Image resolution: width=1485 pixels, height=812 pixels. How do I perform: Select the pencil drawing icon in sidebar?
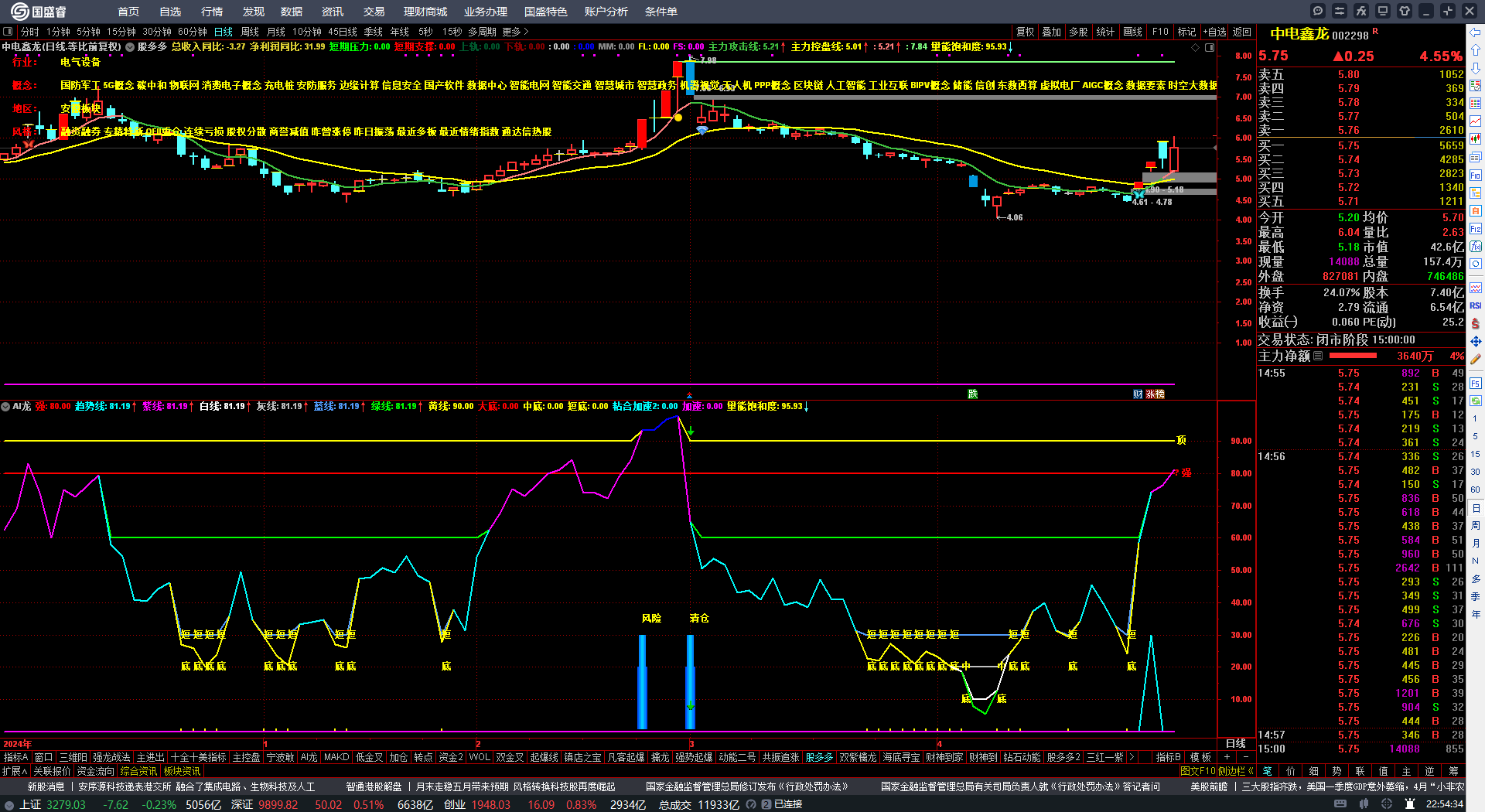1476,359
